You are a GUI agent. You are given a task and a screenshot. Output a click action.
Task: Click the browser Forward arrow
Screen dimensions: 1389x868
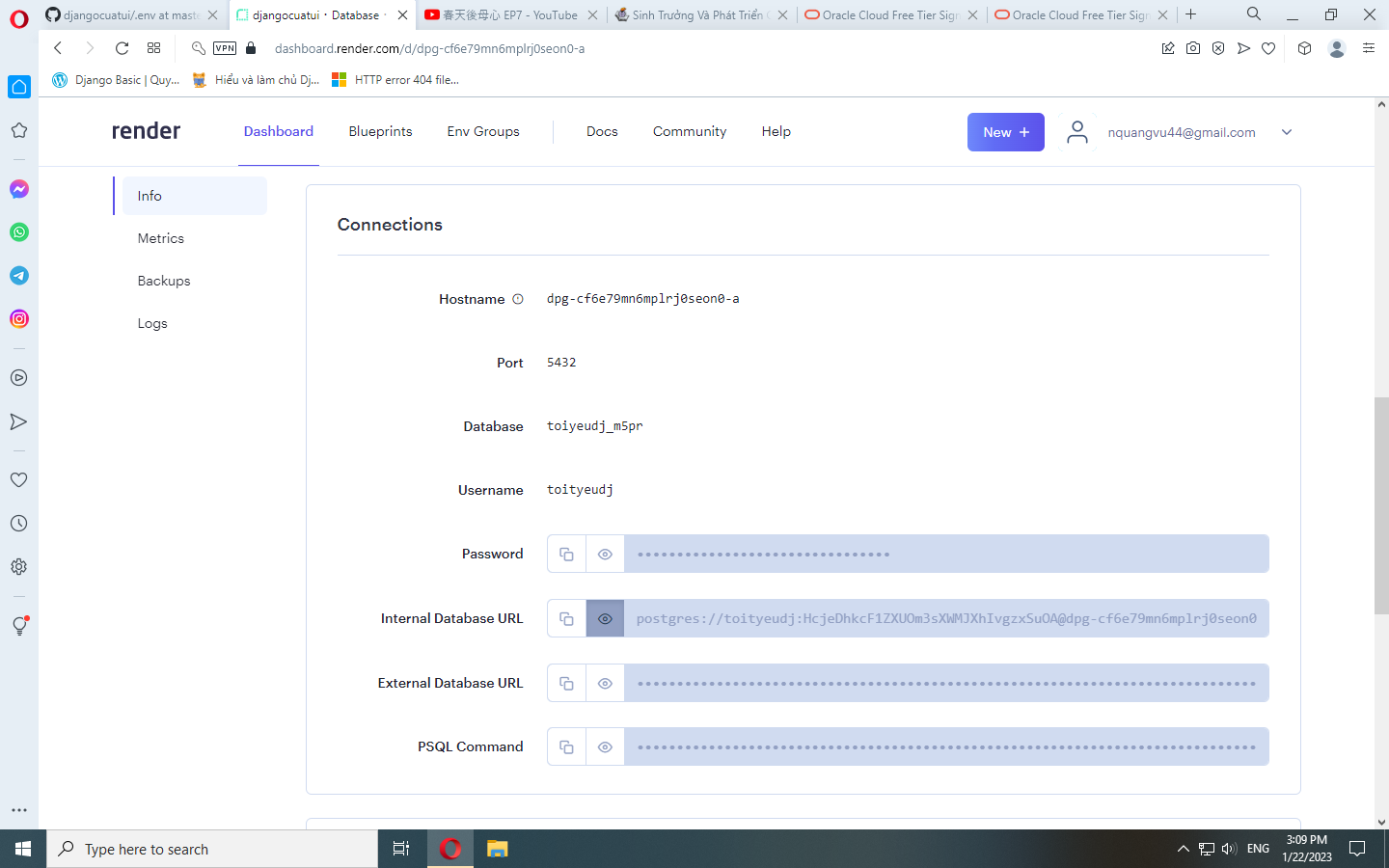point(90,48)
